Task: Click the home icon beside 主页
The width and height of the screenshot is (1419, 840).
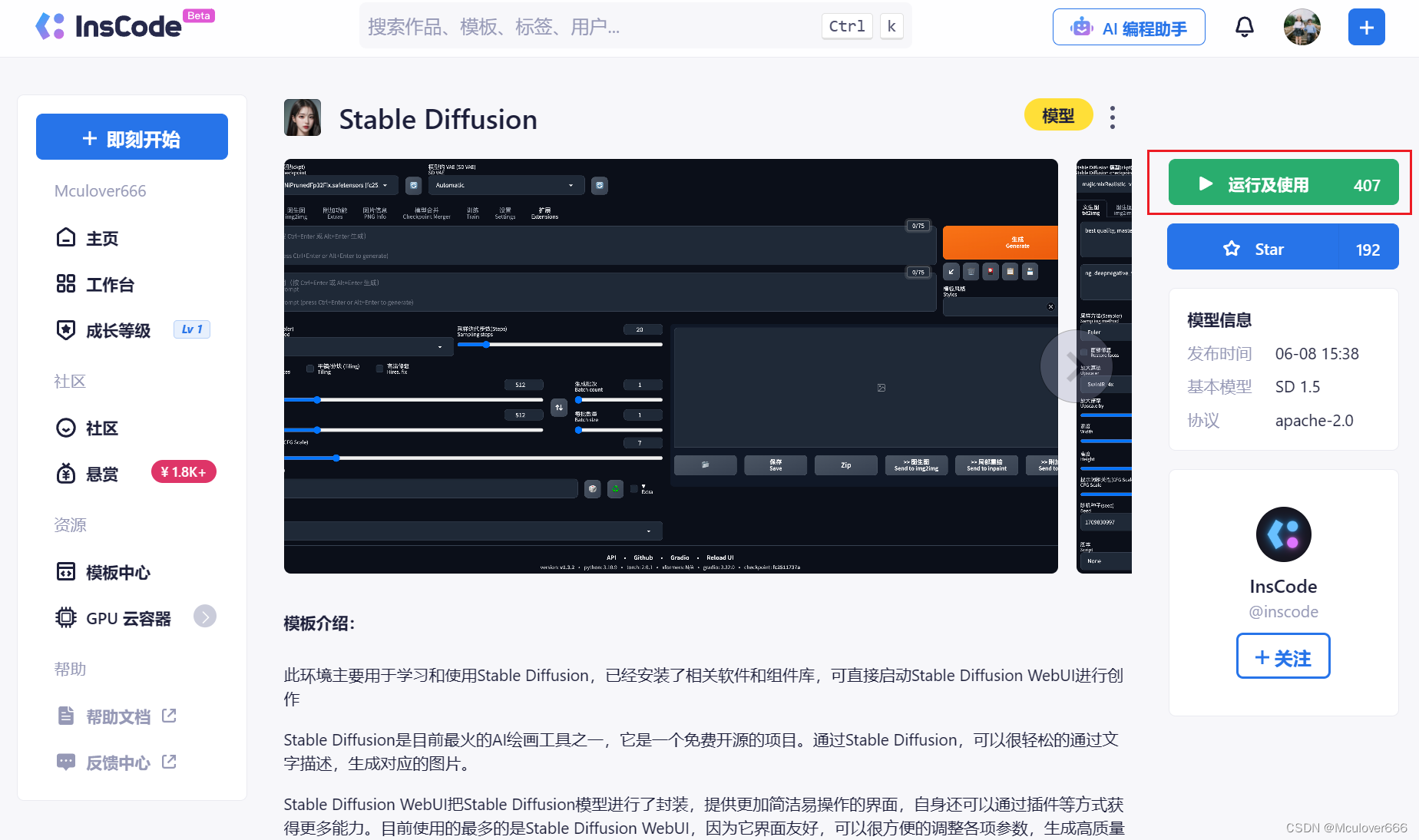Action: (66, 237)
